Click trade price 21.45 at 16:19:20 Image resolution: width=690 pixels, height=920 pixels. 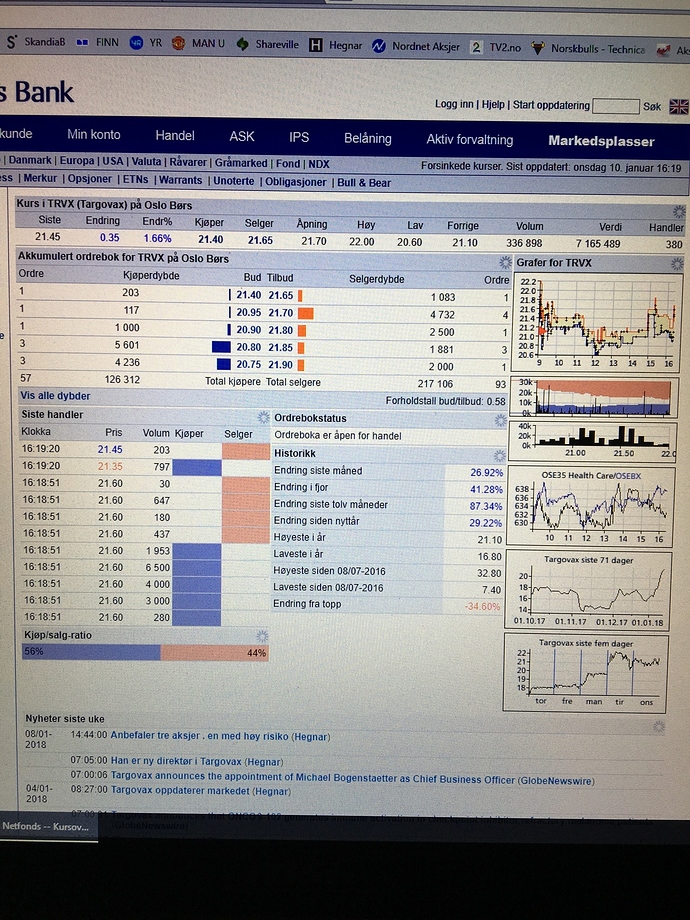pos(110,449)
